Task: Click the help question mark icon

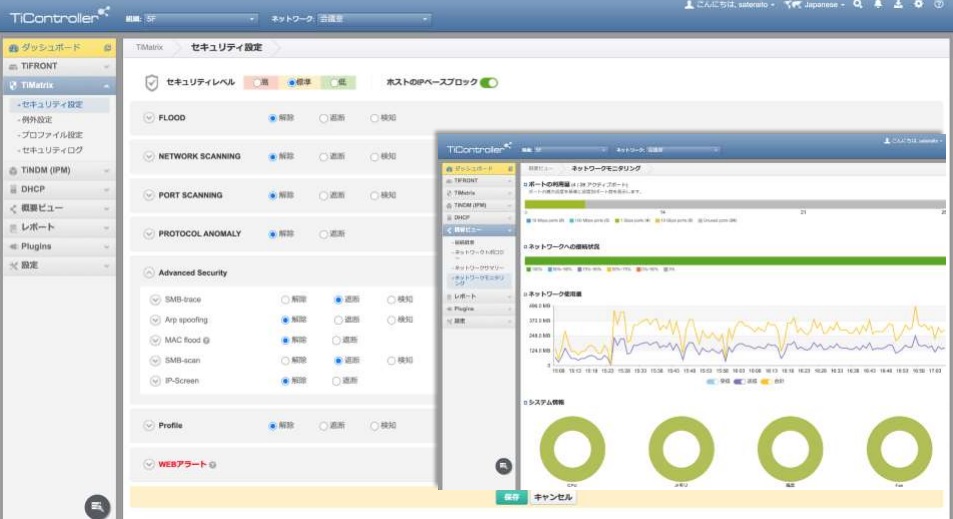Action: click(x=938, y=4)
